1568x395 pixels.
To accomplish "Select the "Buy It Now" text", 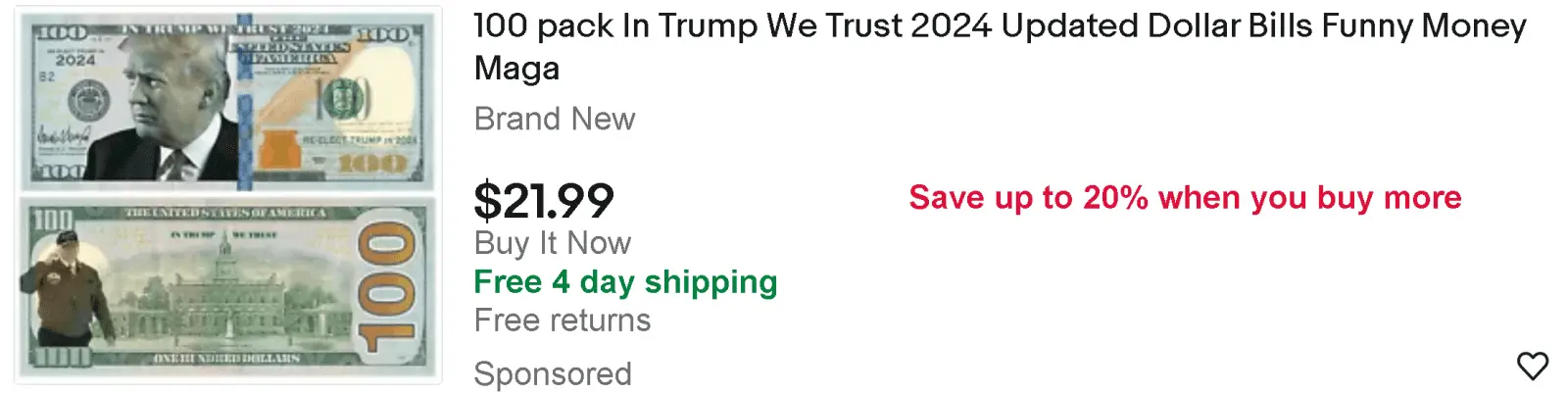I will pyautogui.click(x=553, y=243).
